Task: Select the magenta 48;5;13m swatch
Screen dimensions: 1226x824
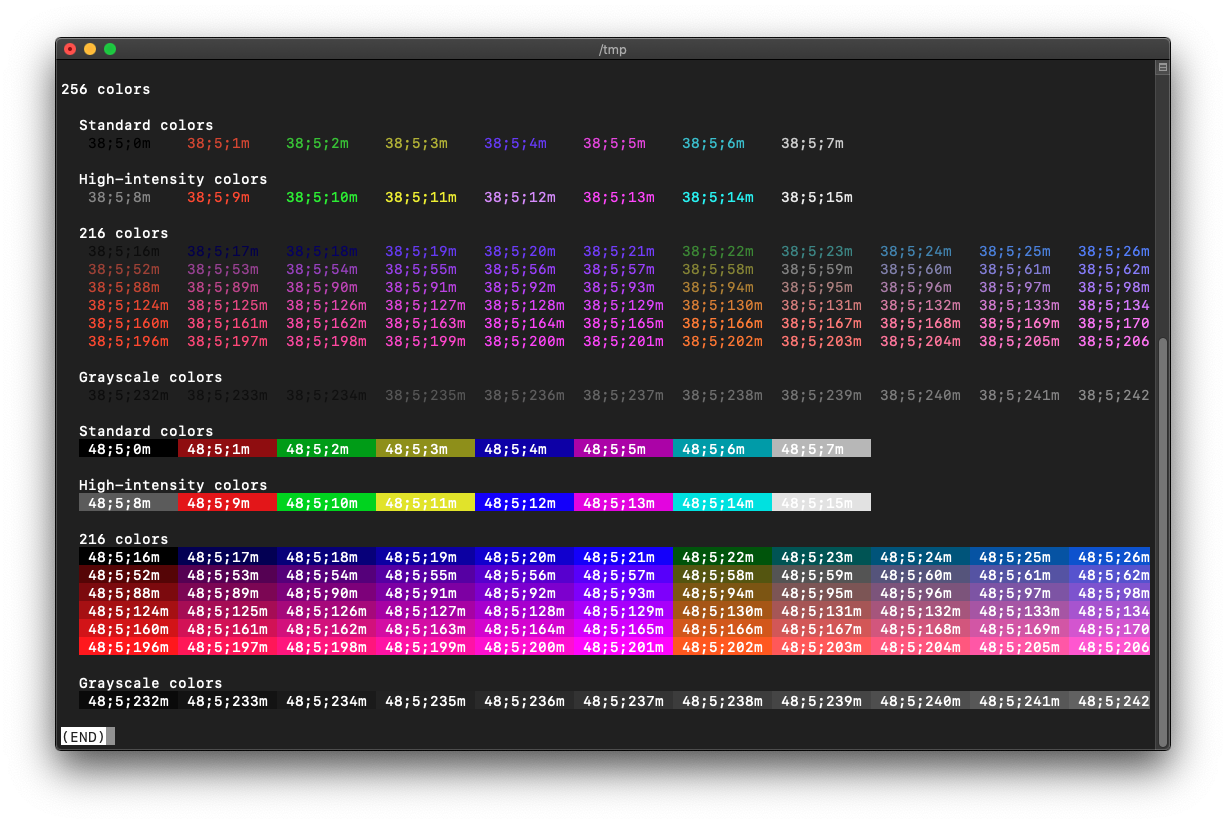Action: coord(623,503)
